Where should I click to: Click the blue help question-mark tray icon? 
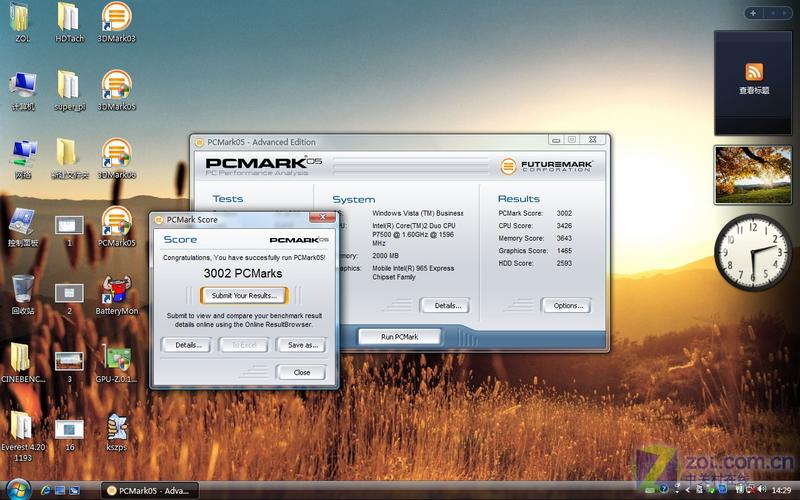(664, 489)
